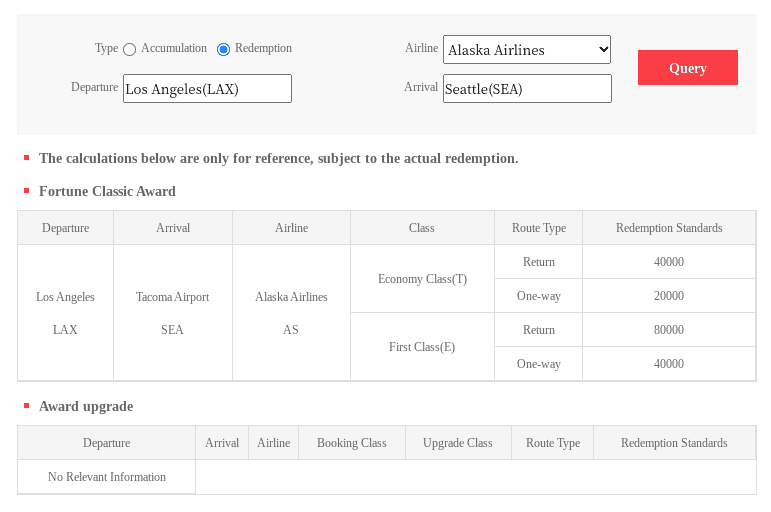Image resolution: width=771 pixels, height=512 pixels.
Task: Click the 80000 redemption value
Action: tap(668, 330)
